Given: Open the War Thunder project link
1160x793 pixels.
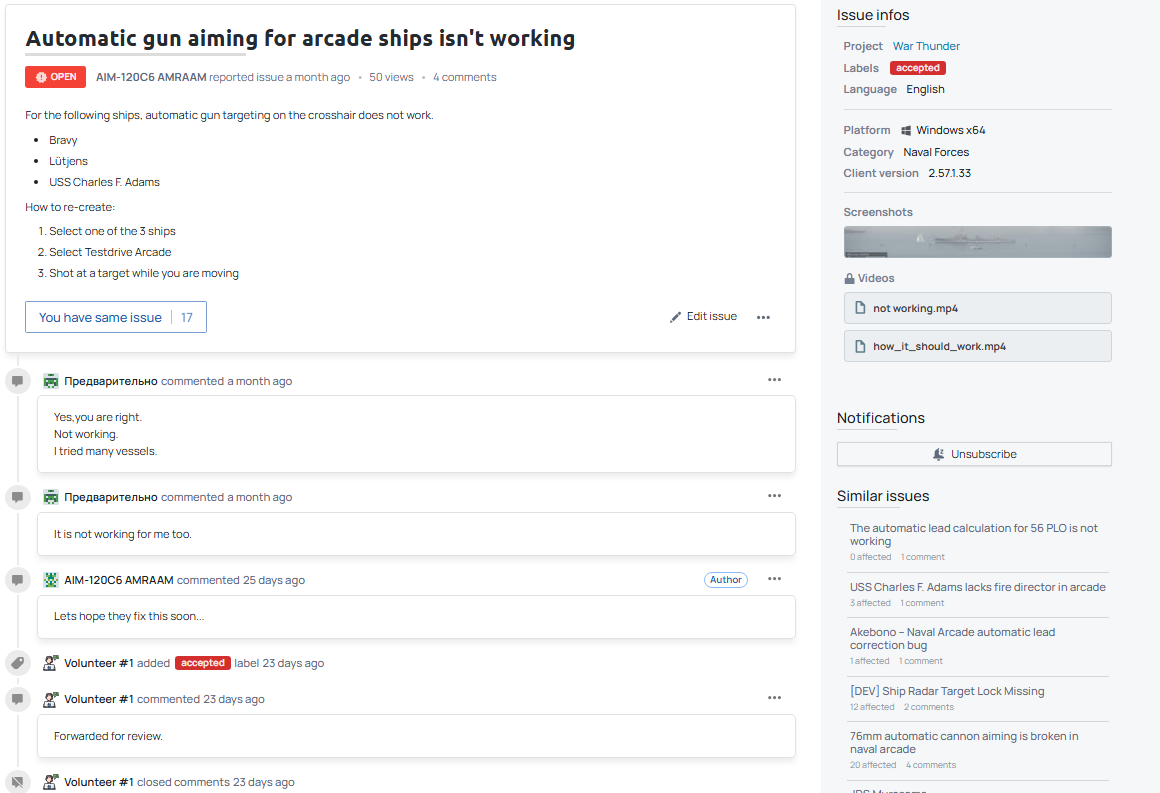Looking at the screenshot, I should tap(926, 46).
